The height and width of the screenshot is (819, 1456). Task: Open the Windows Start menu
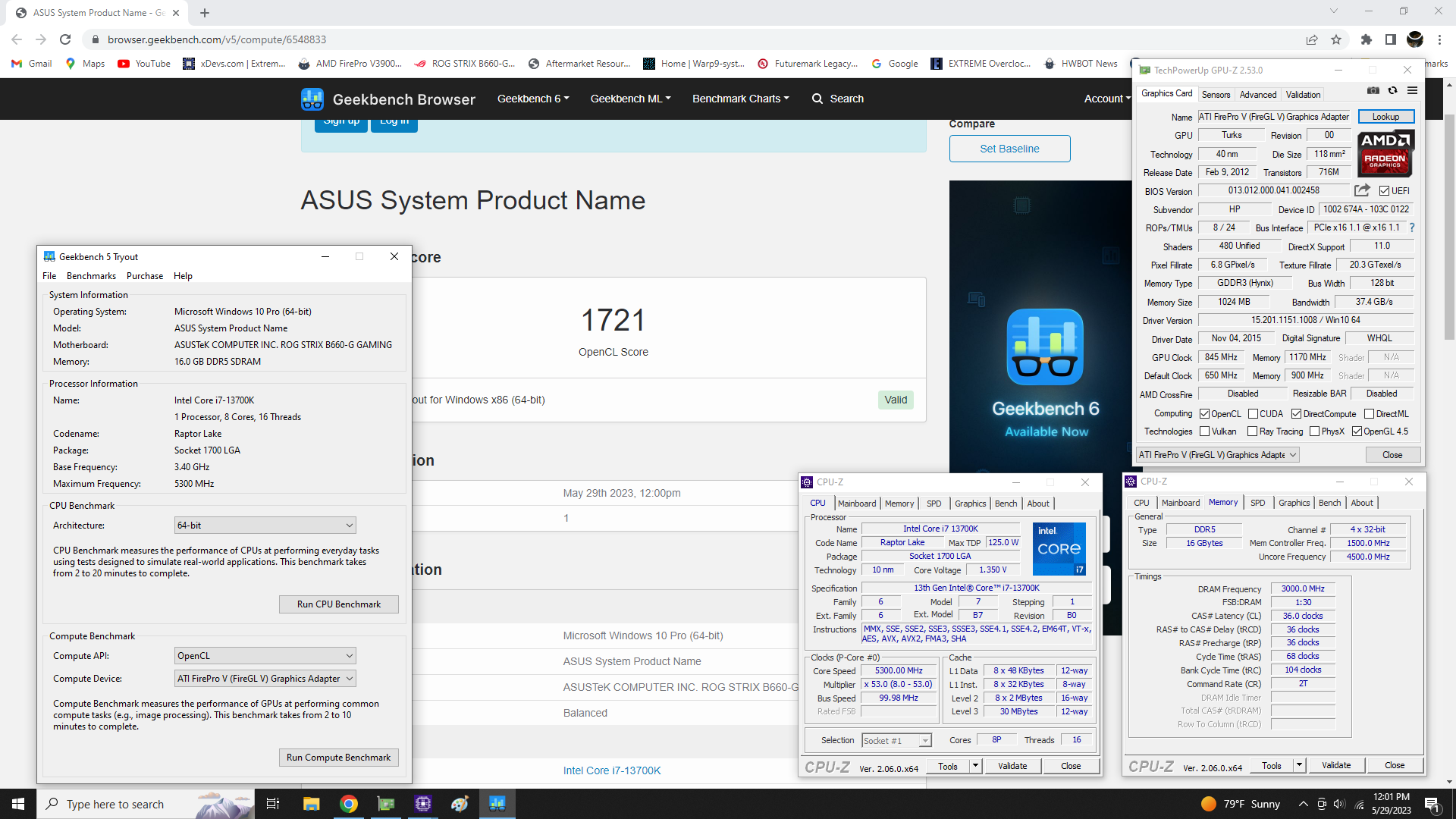(x=18, y=804)
